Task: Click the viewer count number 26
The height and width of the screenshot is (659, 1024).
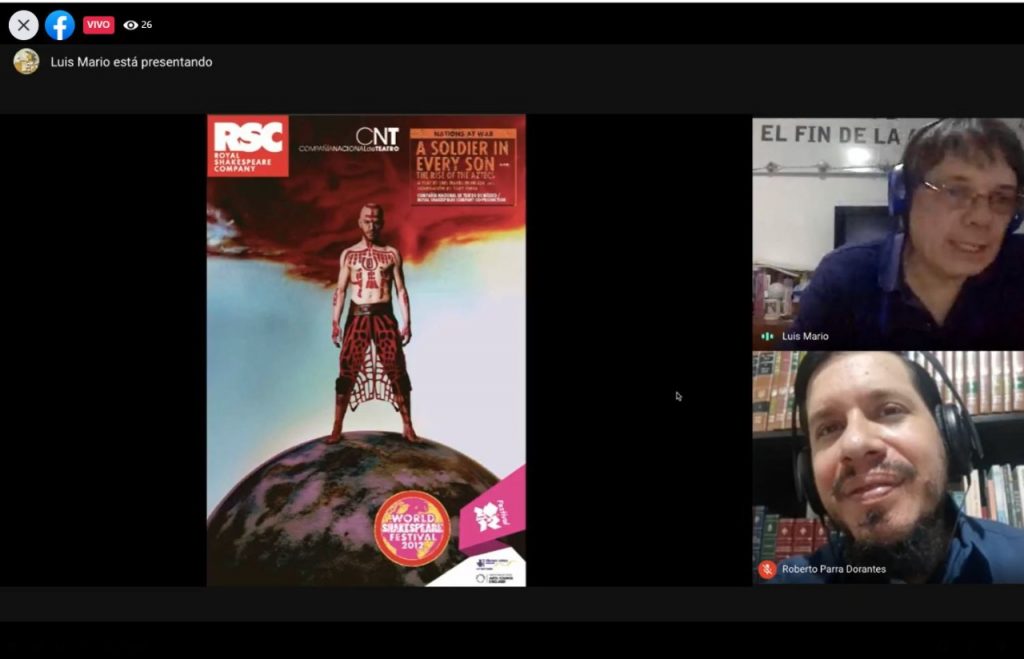Action: [x=146, y=25]
